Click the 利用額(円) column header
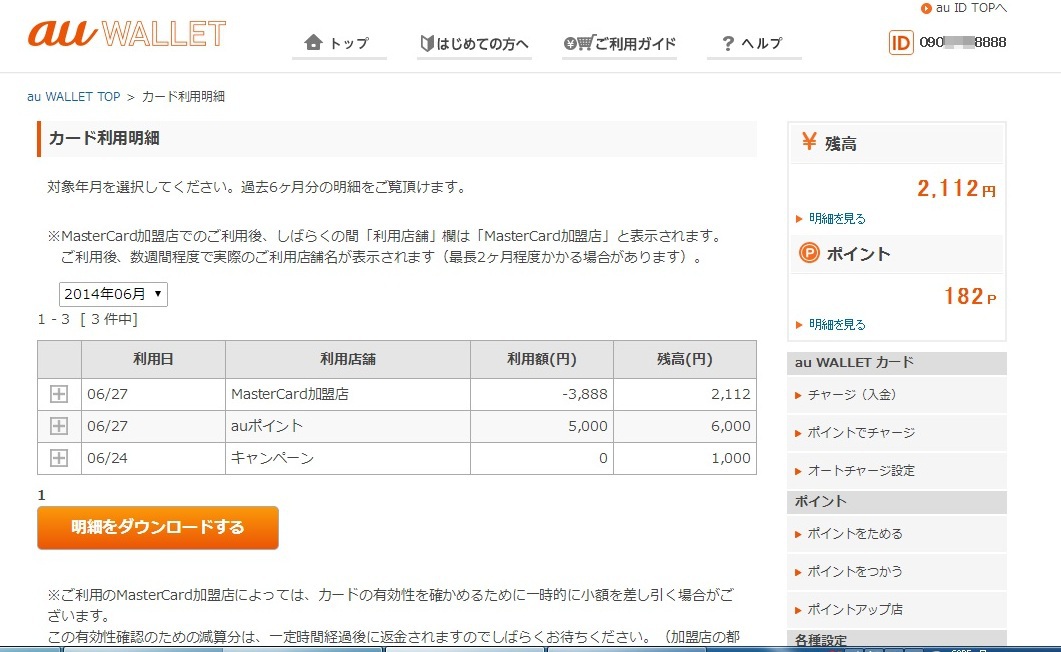The image size is (1061, 652). pos(542,359)
